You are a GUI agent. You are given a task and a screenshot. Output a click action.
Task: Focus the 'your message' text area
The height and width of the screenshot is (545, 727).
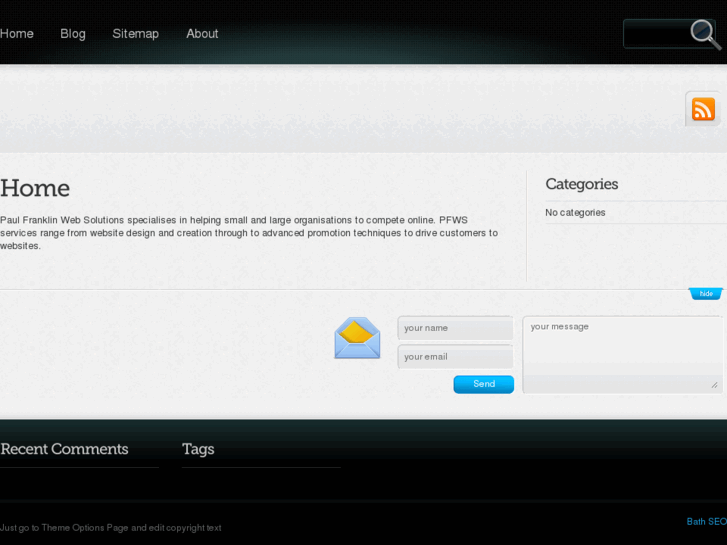[622, 355]
